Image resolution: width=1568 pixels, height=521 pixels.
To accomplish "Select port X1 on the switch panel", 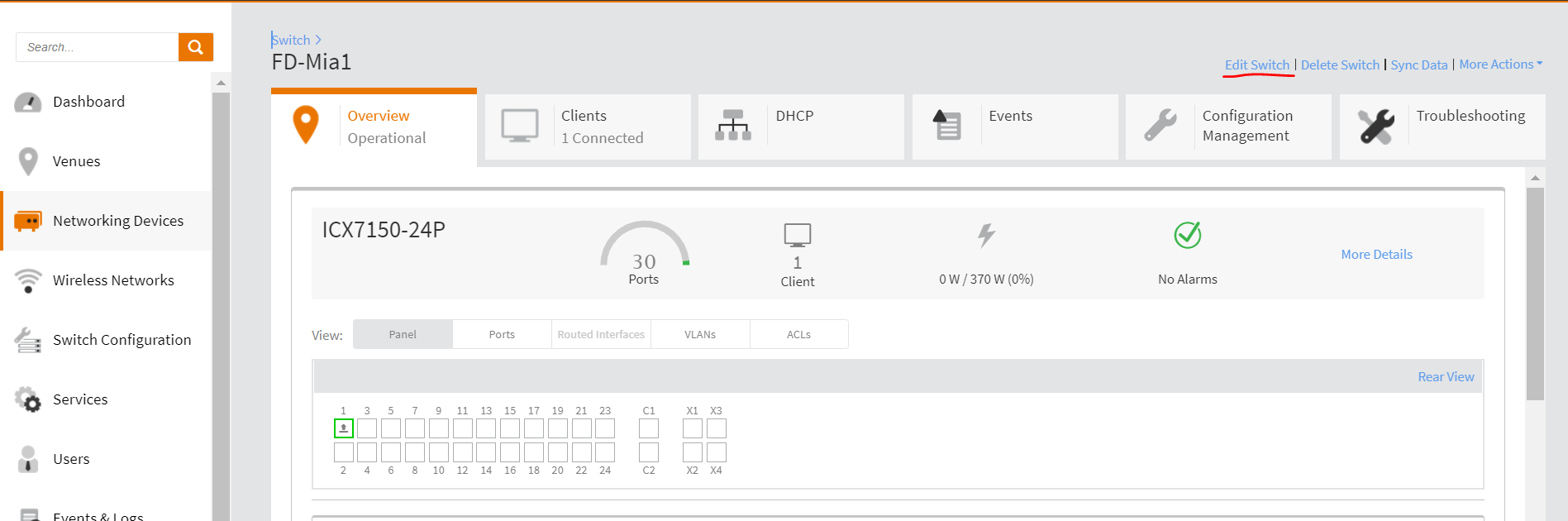I will click(x=693, y=428).
